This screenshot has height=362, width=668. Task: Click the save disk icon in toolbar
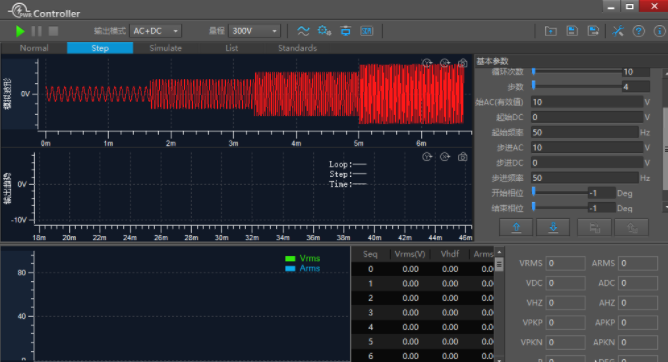572,31
